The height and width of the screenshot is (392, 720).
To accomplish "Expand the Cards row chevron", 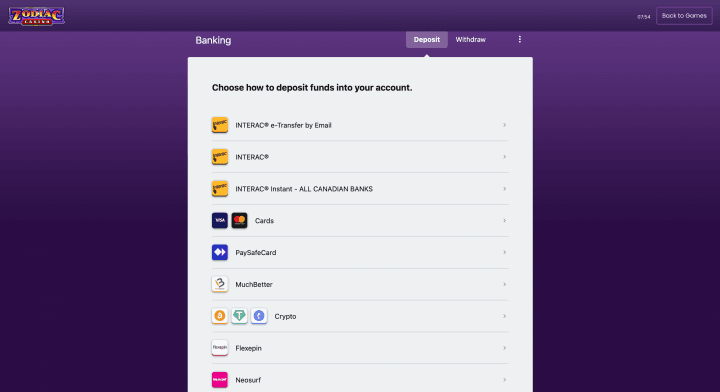I will 504,221.
